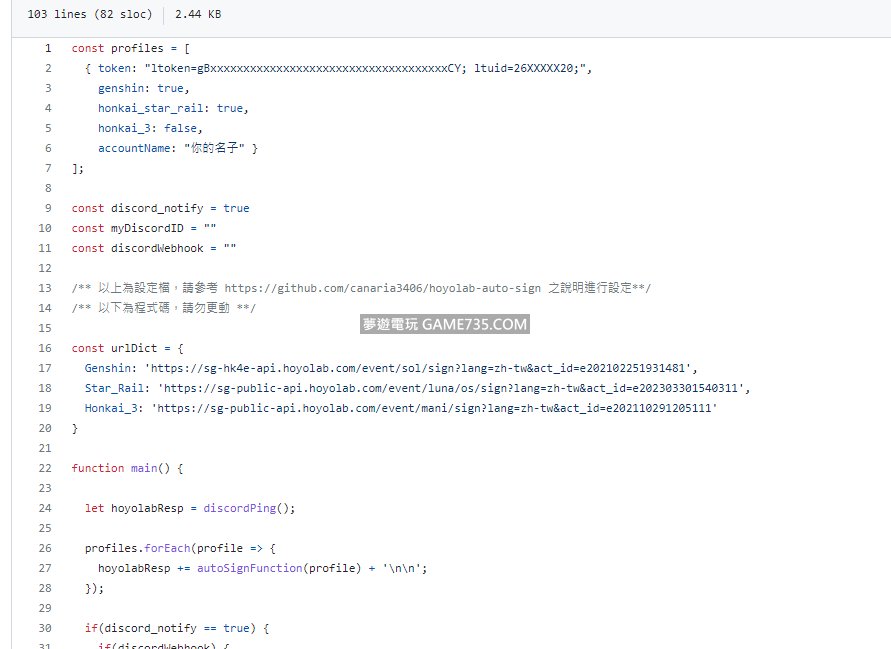Click line number 1 in the gutter

(47, 48)
